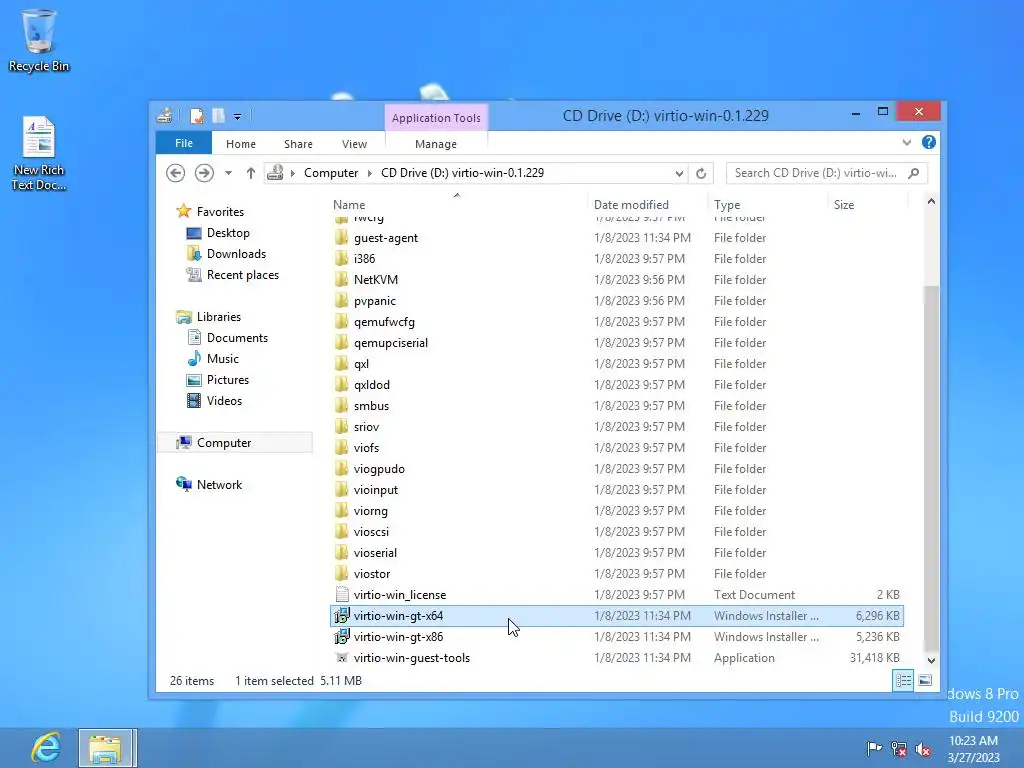
Task: Go forward with the Forward arrow
Action: click(204, 173)
